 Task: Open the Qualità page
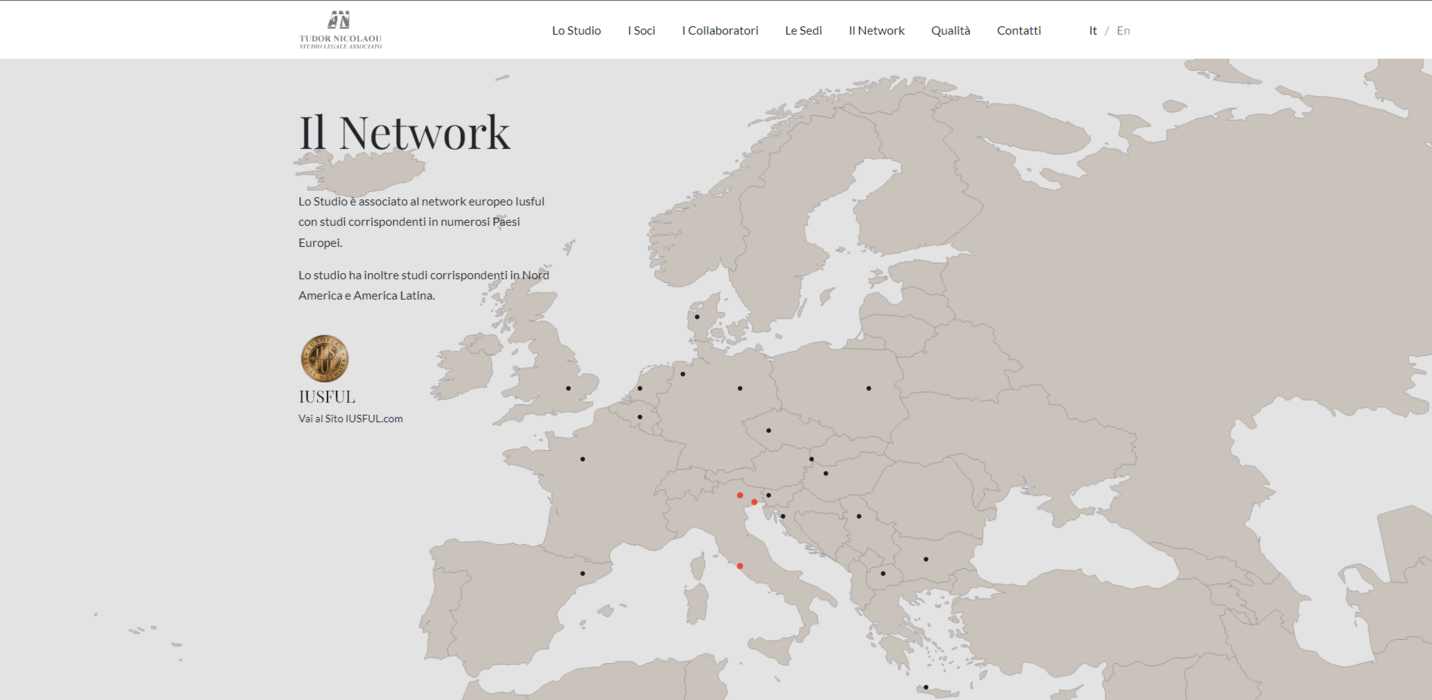point(950,31)
